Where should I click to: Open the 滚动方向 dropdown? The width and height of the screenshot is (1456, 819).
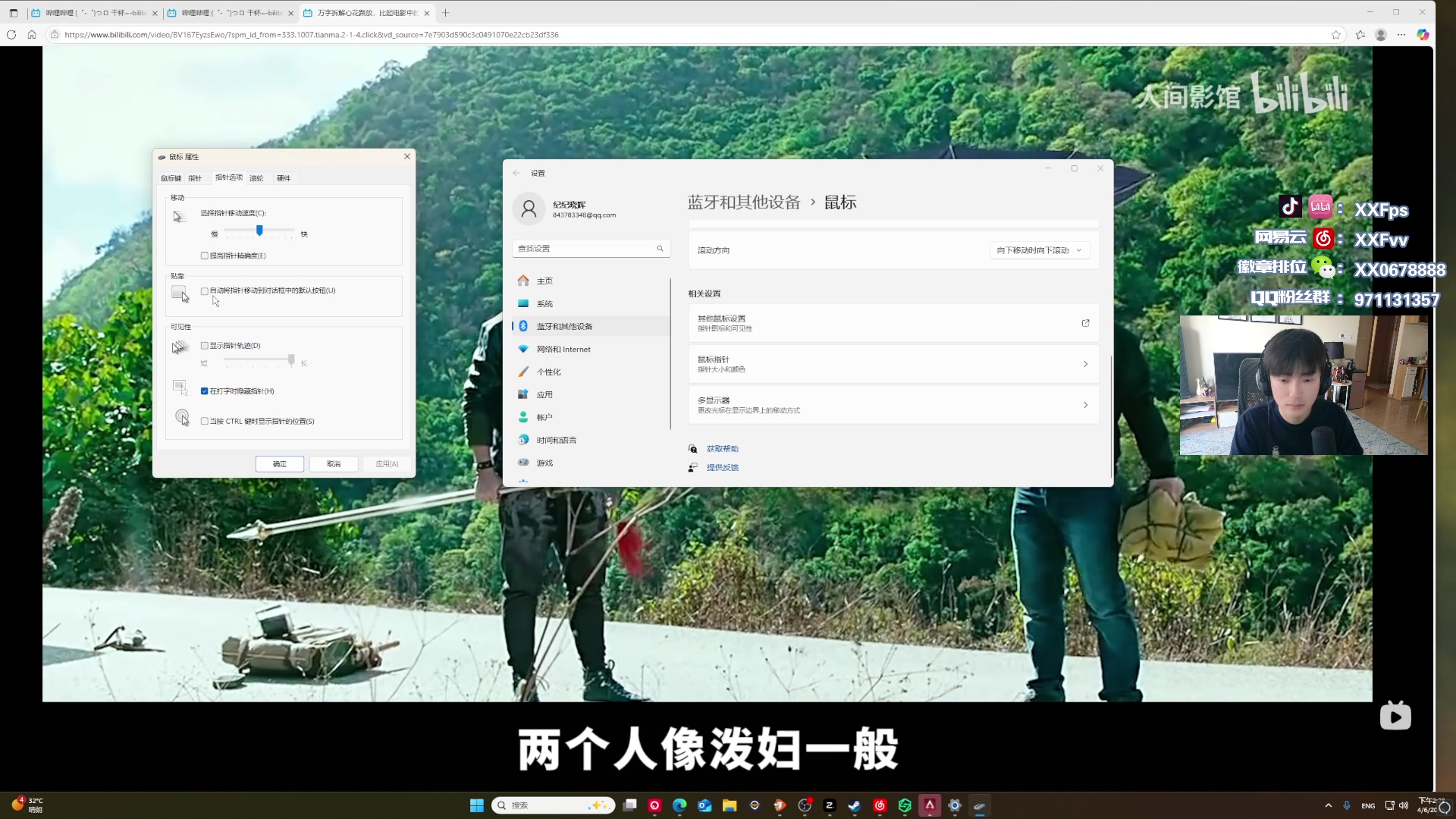1040,250
